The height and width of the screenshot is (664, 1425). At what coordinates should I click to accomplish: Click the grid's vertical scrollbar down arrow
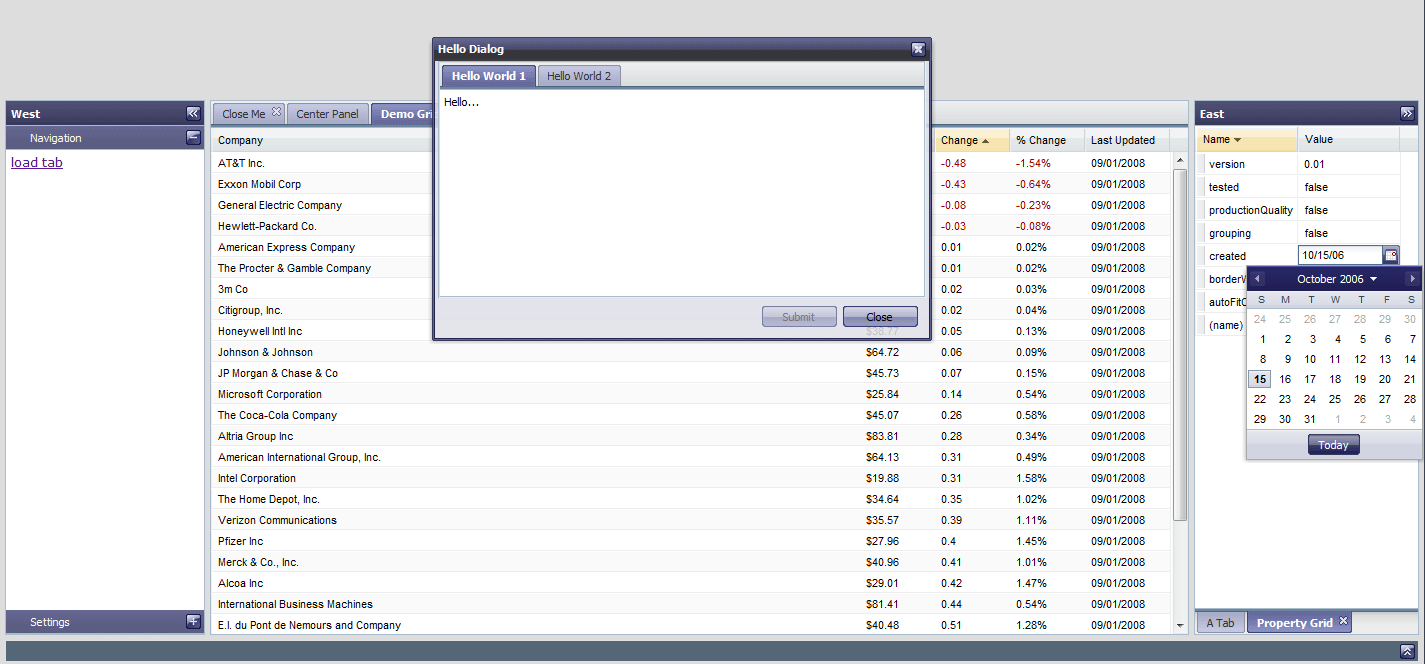coord(1180,625)
